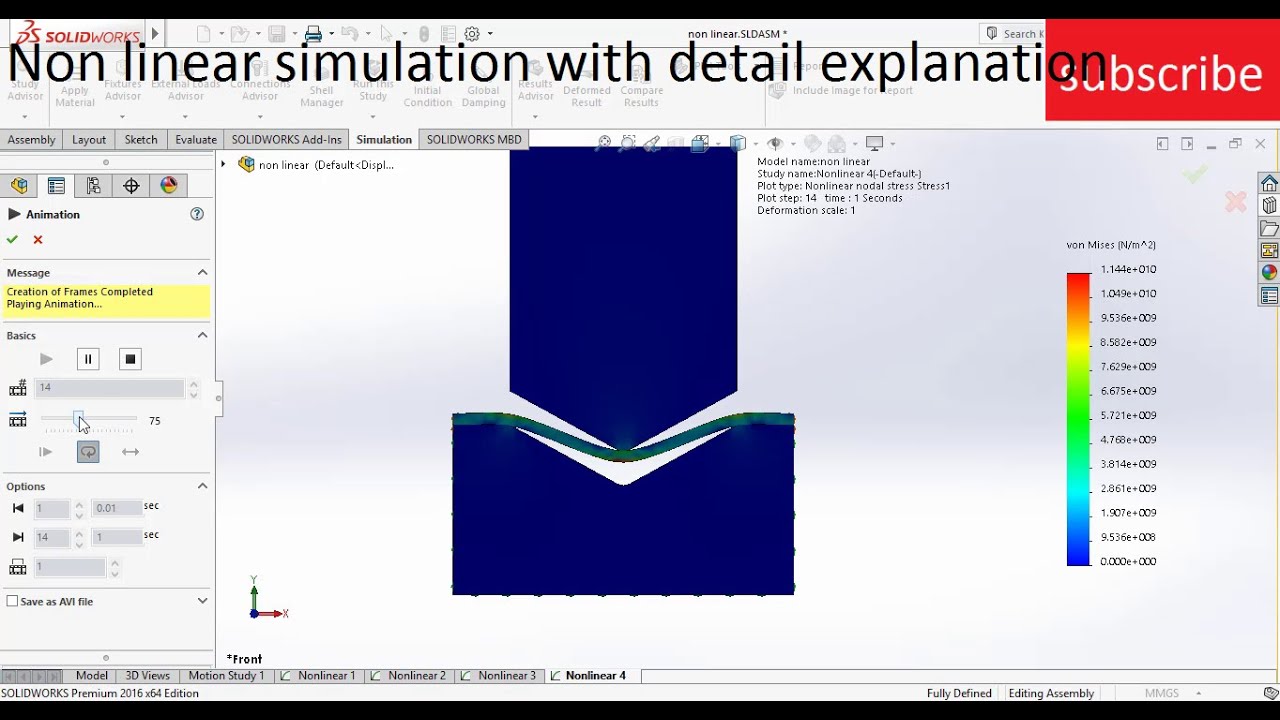Pause the animation playback
Image resolution: width=1280 pixels, height=720 pixels.
[88, 359]
